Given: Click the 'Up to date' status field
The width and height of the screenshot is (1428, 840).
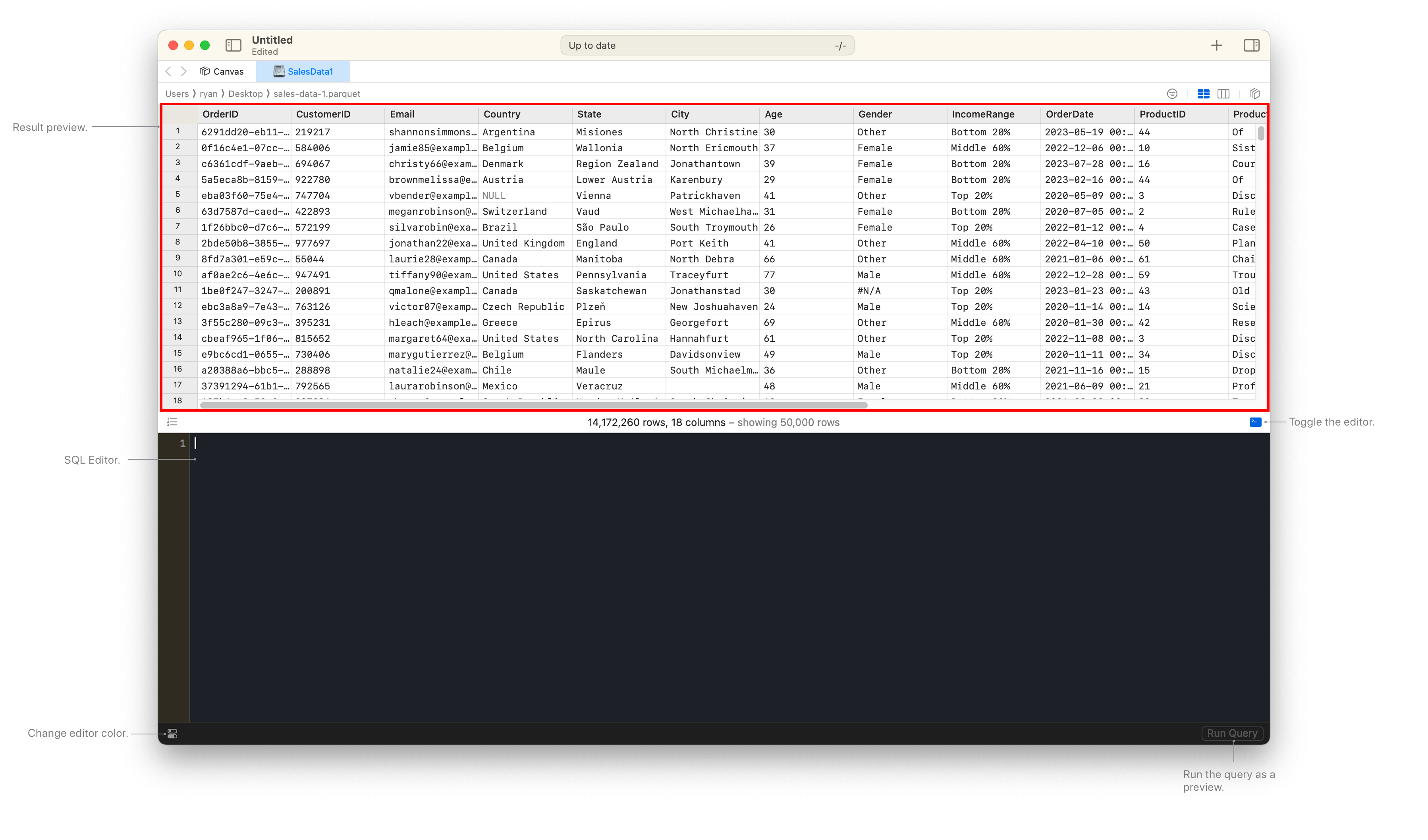Looking at the screenshot, I should pos(707,45).
